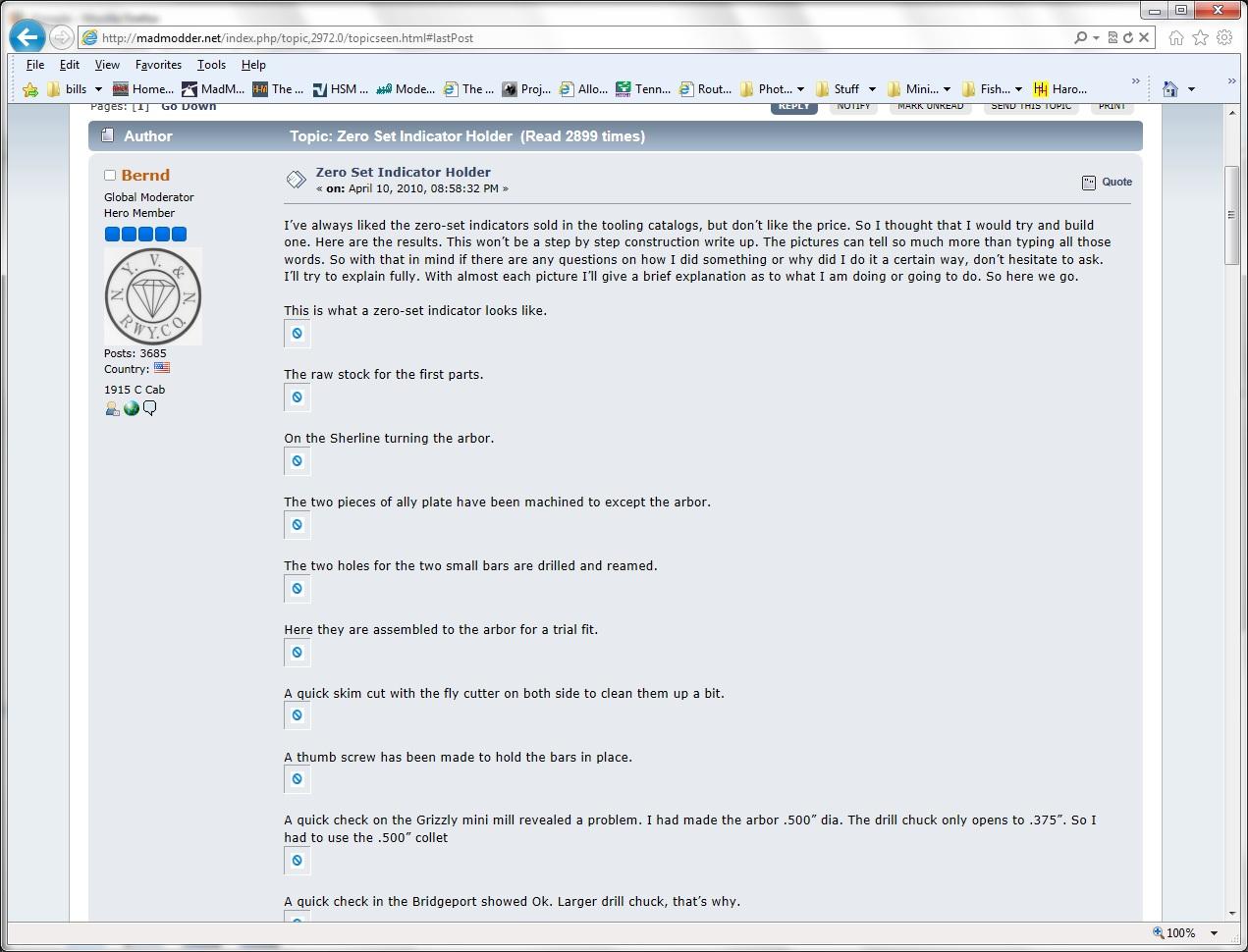
Task: Open the Home... favorites bookmark
Action: point(143,89)
